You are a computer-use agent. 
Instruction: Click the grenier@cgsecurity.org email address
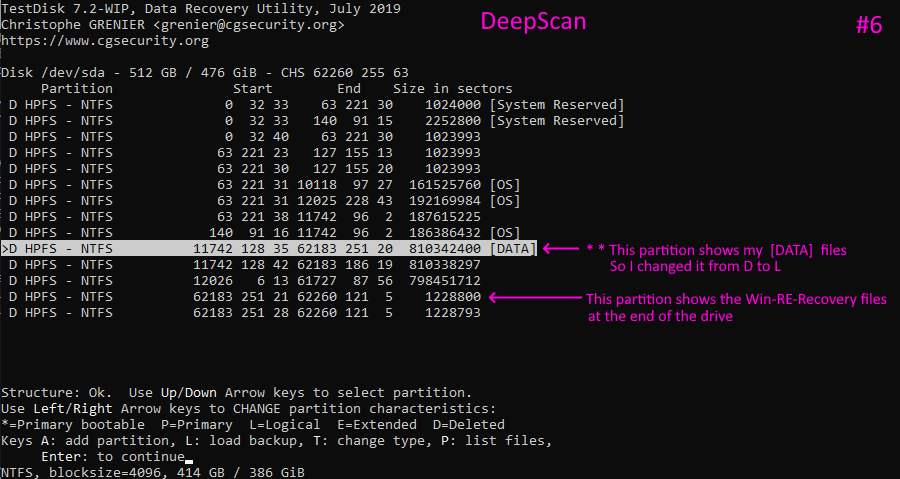(249, 25)
